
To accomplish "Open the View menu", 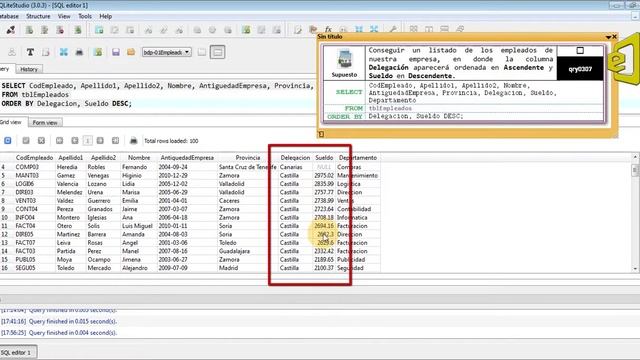I will 64,16.
